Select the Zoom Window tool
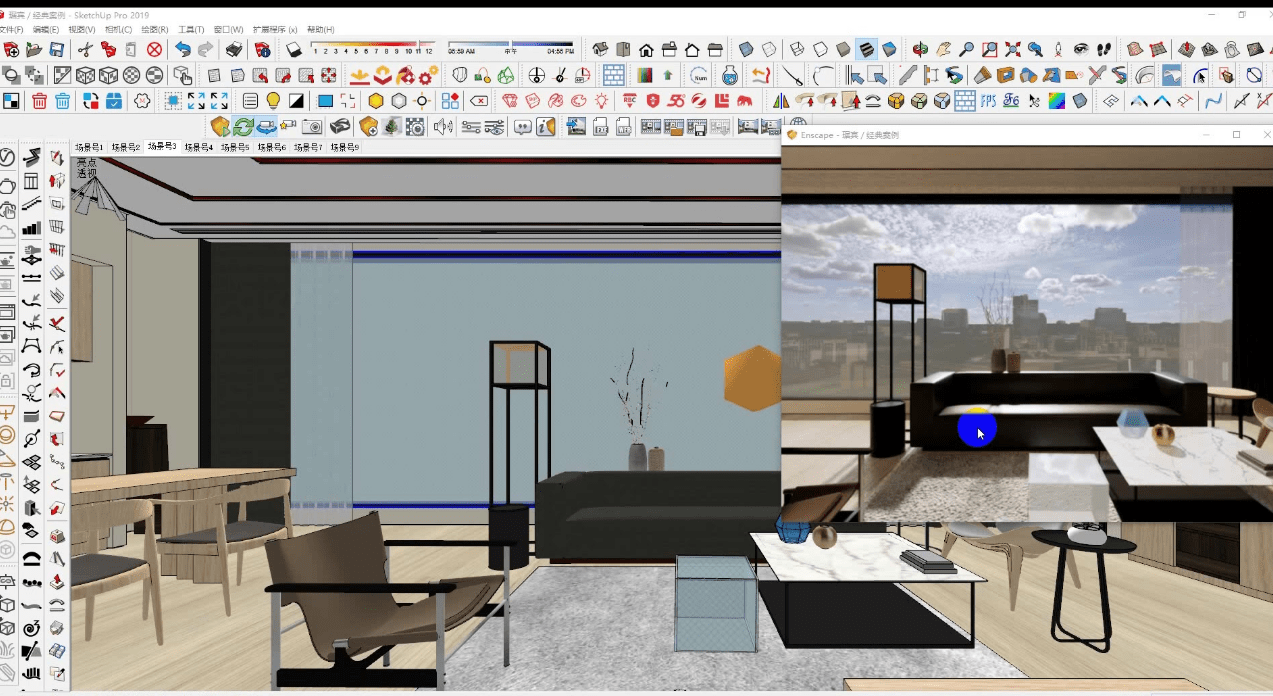The height and width of the screenshot is (696, 1273). pos(989,49)
